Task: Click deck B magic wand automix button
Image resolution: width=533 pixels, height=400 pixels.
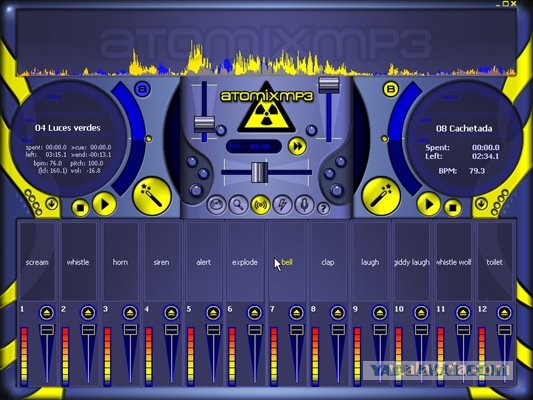Action: (381, 196)
